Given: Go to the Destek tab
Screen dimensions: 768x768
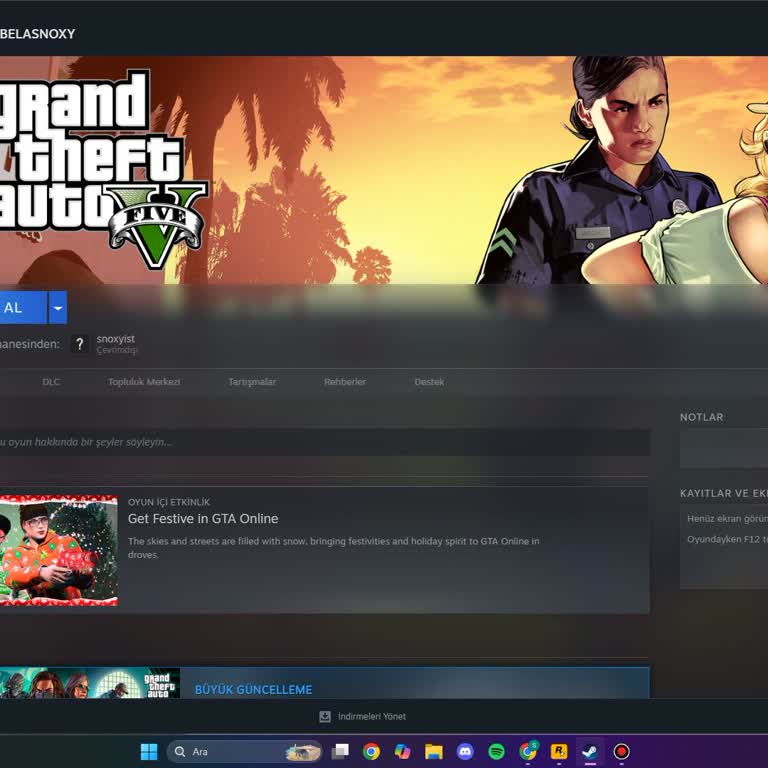Looking at the screenshot, I should coord(429,382).
